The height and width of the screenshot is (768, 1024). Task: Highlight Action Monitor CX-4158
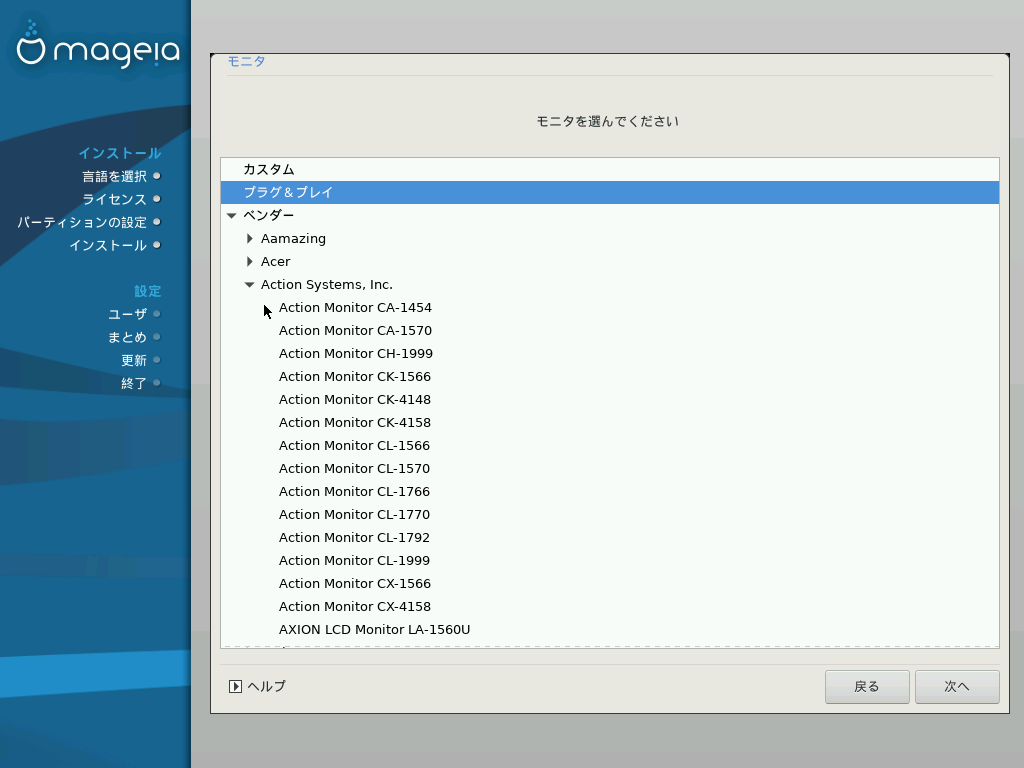(355, 607)
